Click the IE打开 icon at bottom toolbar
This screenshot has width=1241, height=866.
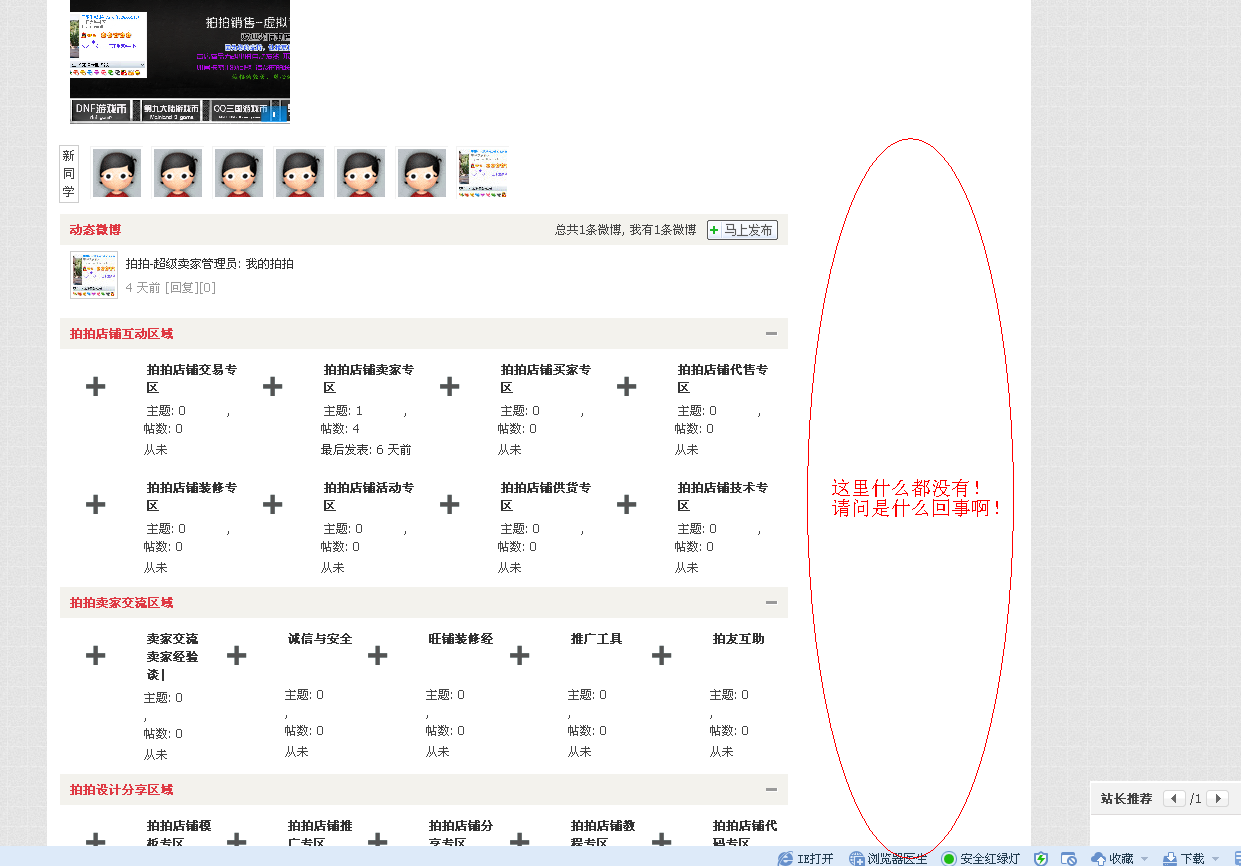click(x=790, y=858)
